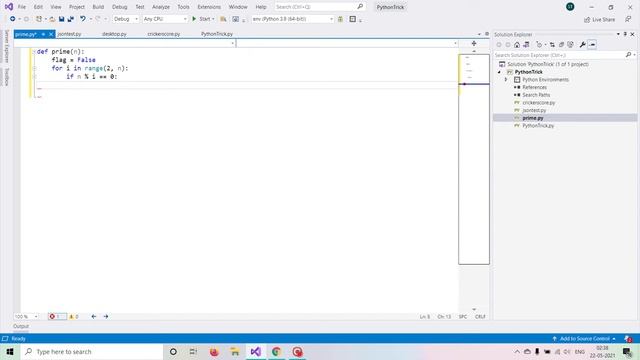Click the Python package environment icon

pyautogui.click(x=340, y=19)
